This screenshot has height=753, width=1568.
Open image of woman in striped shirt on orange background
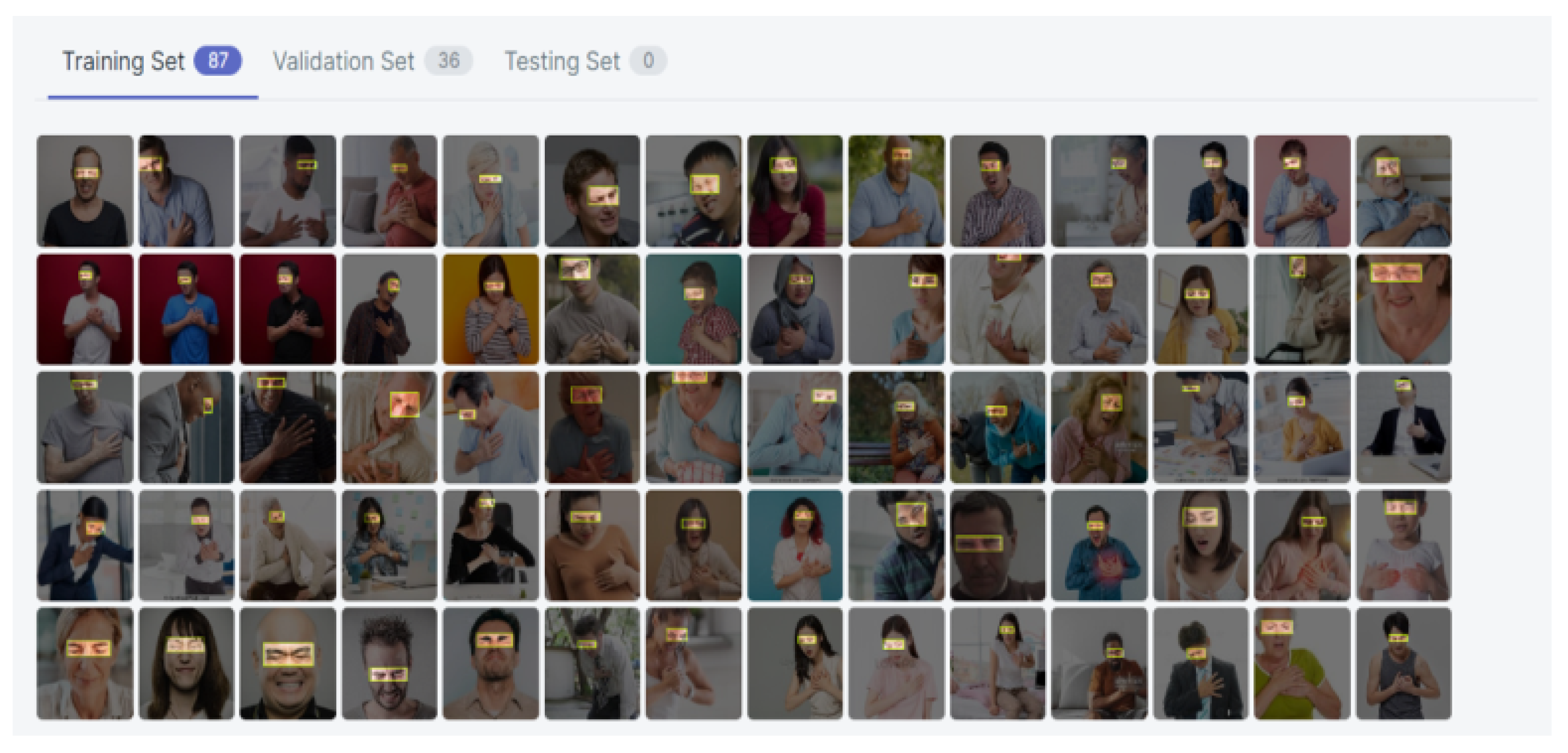[490, 309]
